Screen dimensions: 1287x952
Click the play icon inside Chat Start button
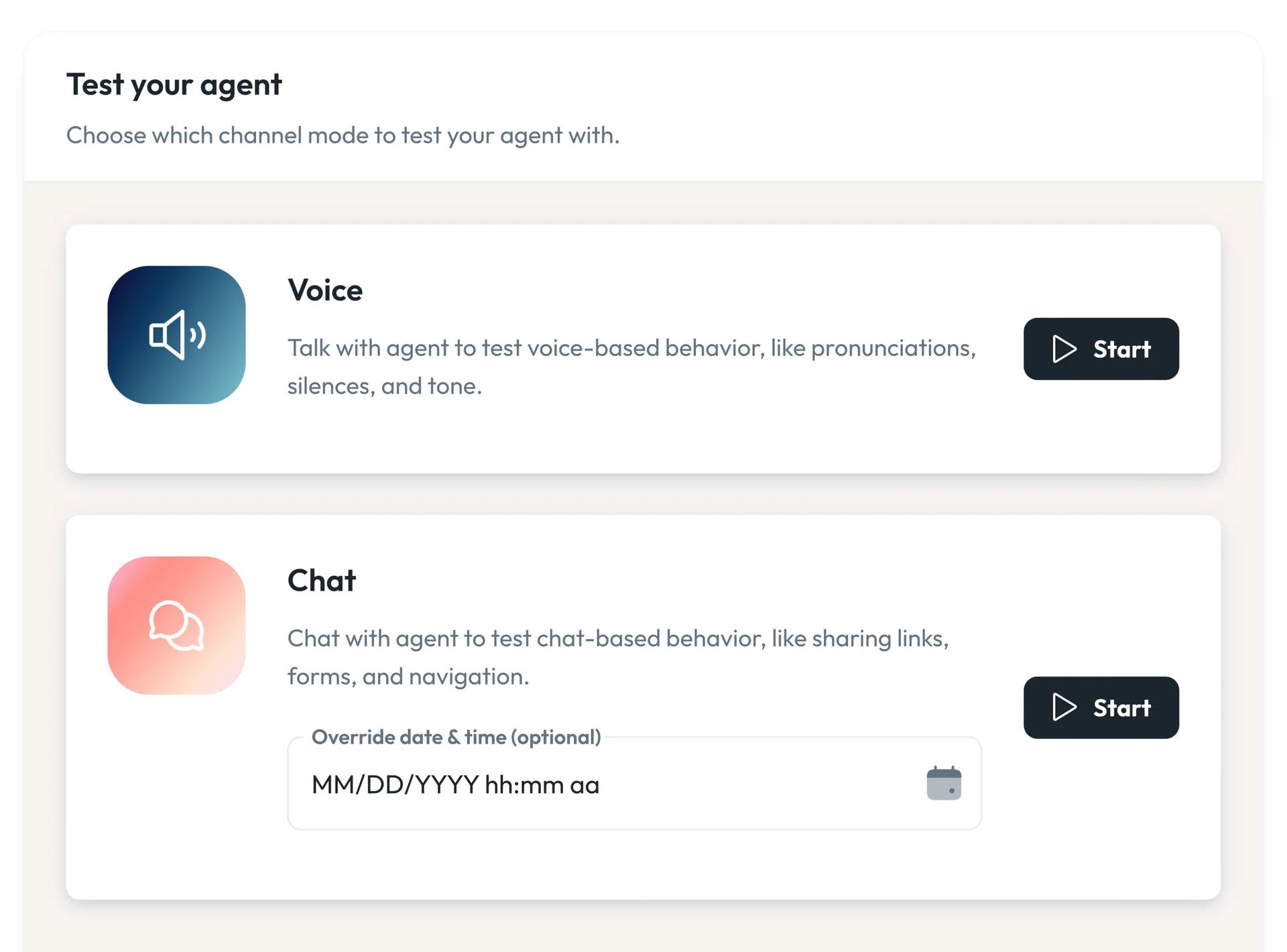(x=1063, y=708)
